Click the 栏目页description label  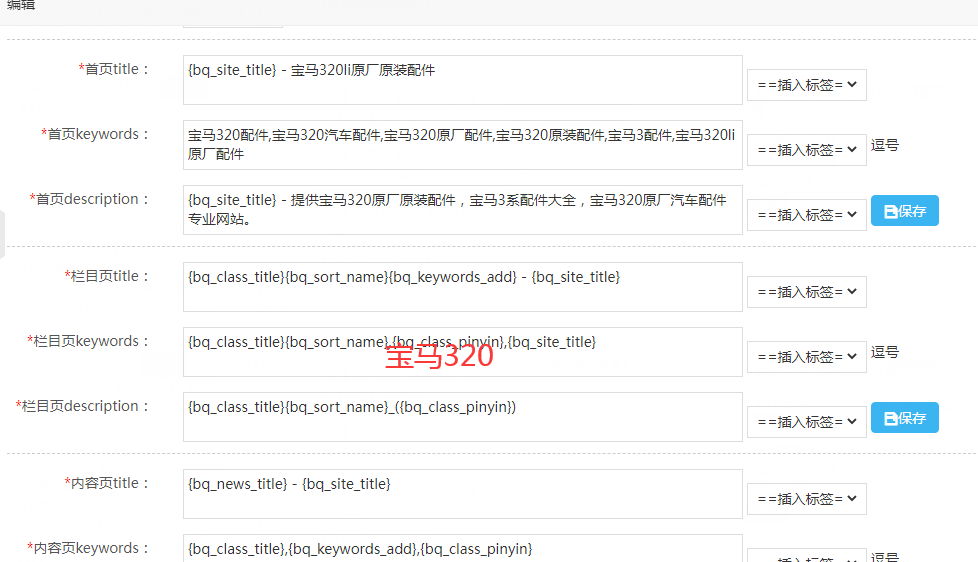tap(82, 406)
